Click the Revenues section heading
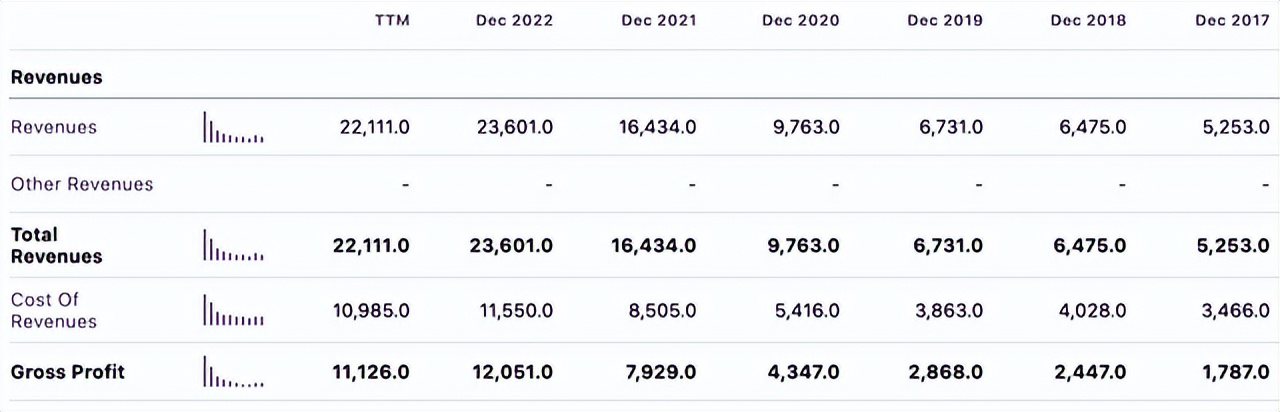This screenshot has width=1280, height=412. [57, 77]
